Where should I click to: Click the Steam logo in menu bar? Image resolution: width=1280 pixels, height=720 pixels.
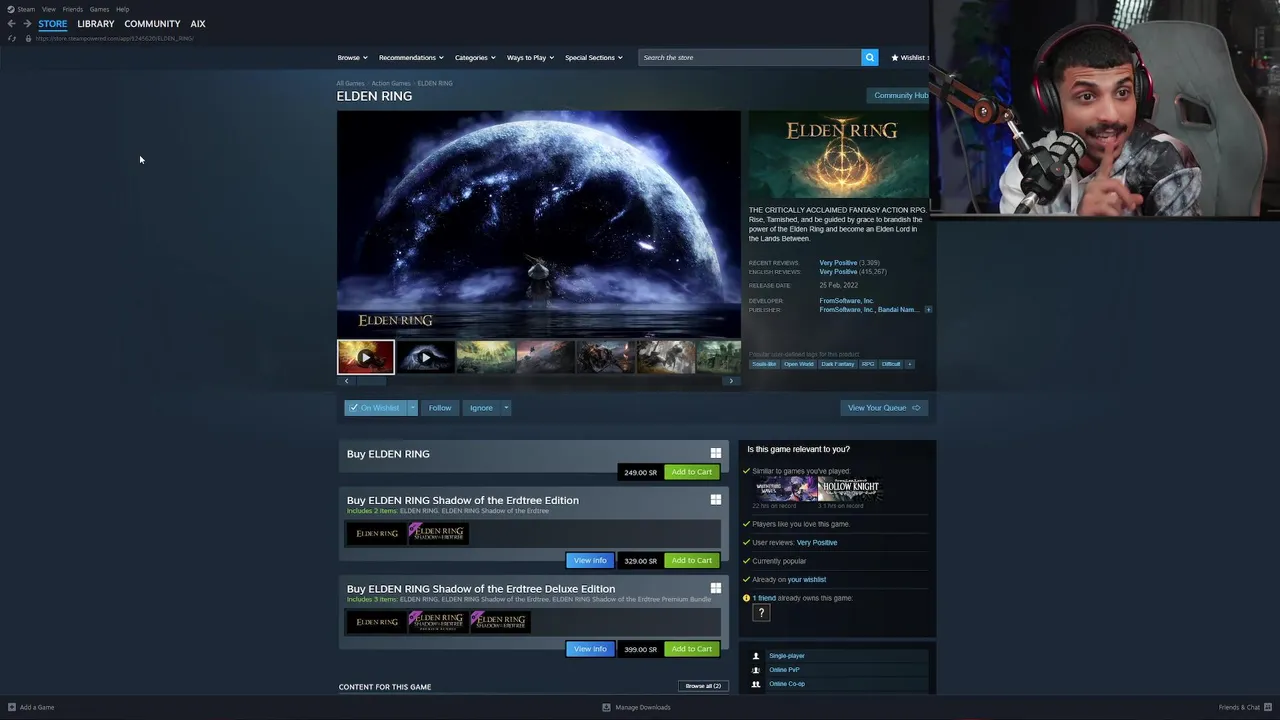point(11,9)
